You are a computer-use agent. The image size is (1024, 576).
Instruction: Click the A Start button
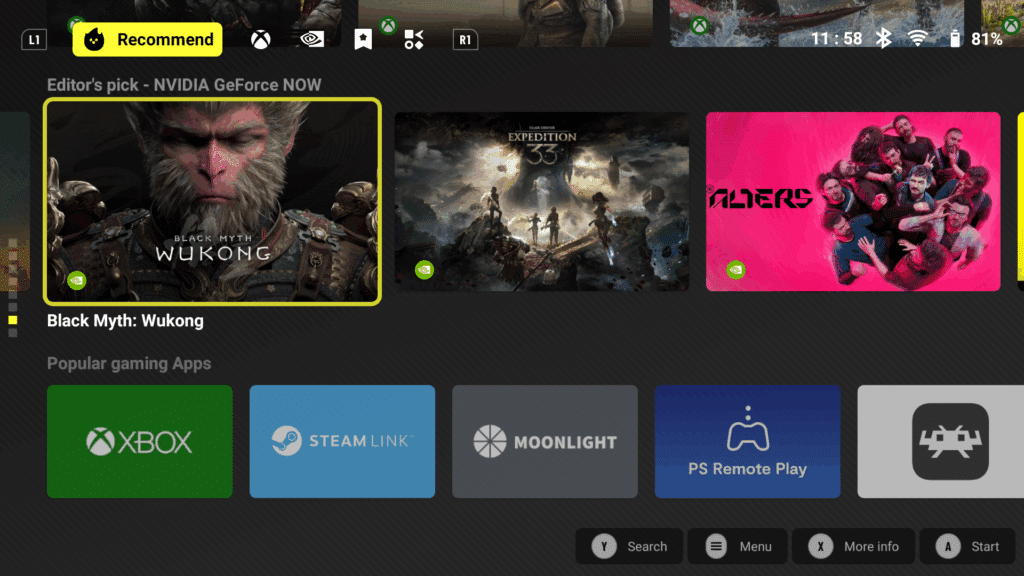(x=968, y=546)
